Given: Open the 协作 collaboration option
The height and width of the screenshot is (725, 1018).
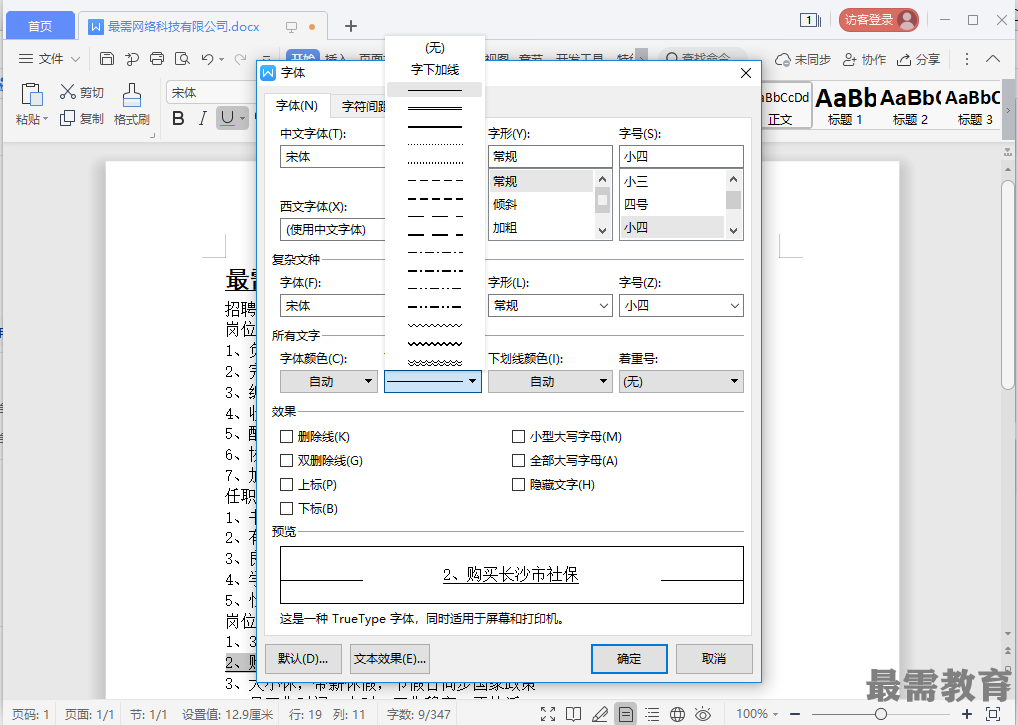Looking at the screenshot, I should 864,60.
